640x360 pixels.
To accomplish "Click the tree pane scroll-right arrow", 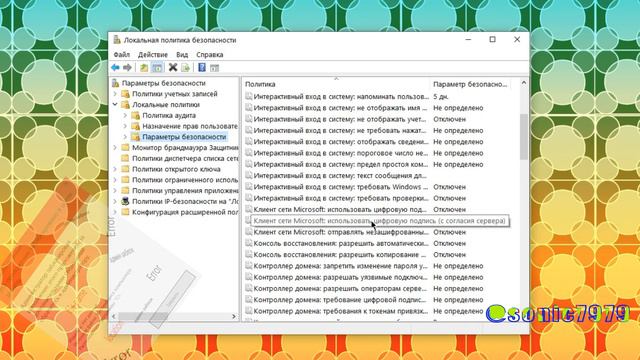I will [x=234, y=316].
